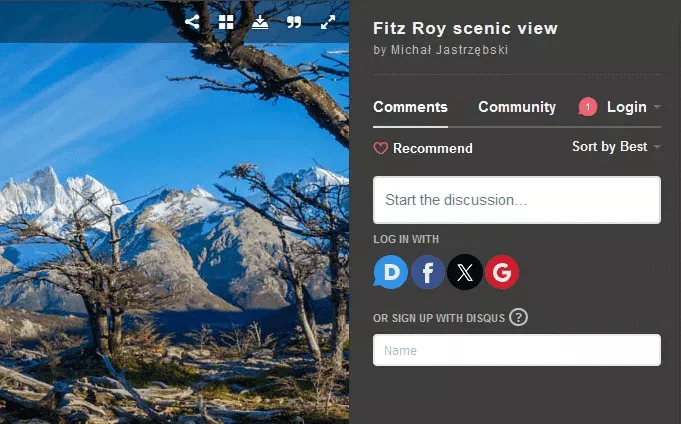
Task: Log in with the Facebook icon
Action: pos(428,271)
